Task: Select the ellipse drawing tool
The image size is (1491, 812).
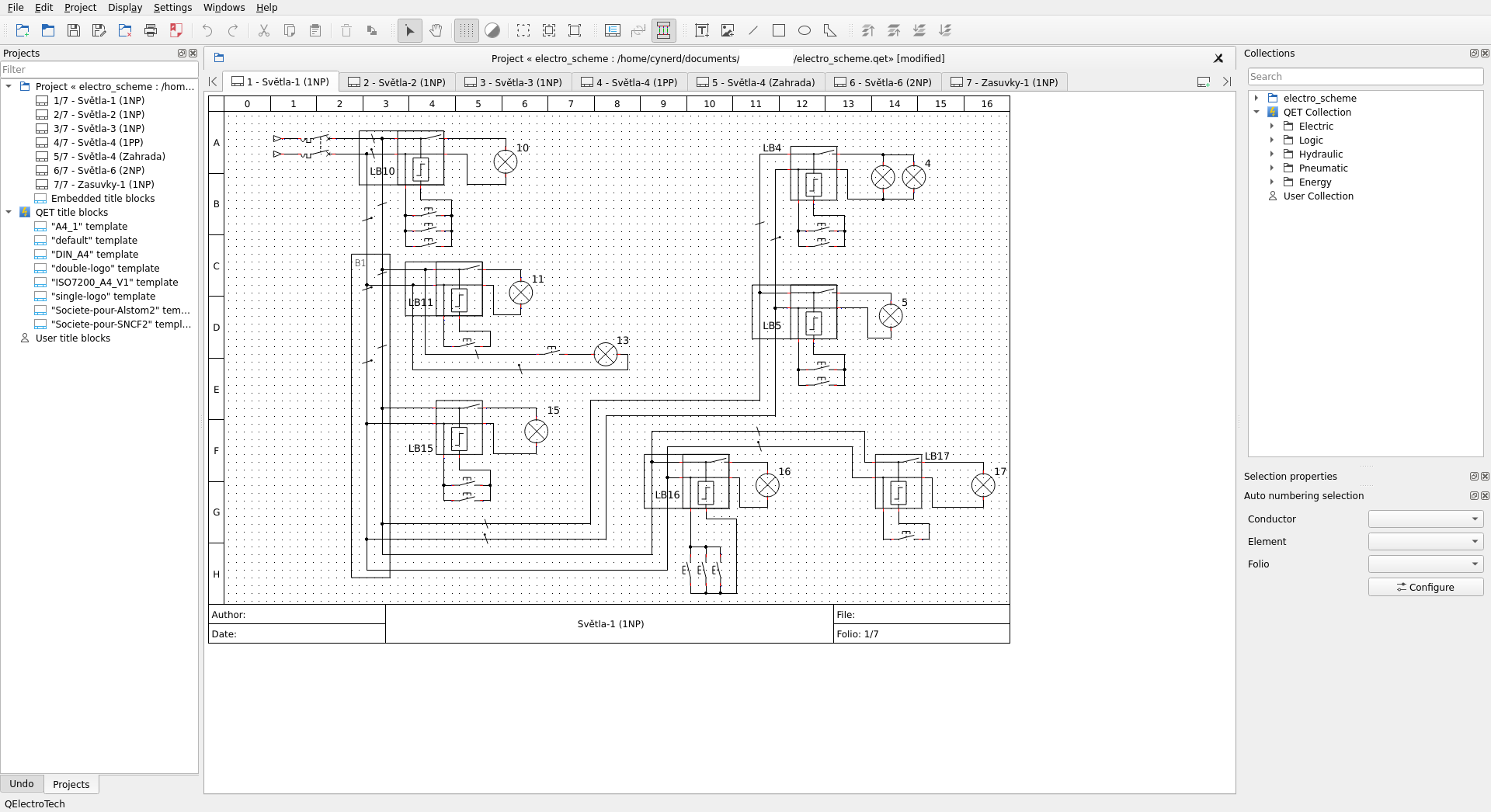Action: [805, 30]
